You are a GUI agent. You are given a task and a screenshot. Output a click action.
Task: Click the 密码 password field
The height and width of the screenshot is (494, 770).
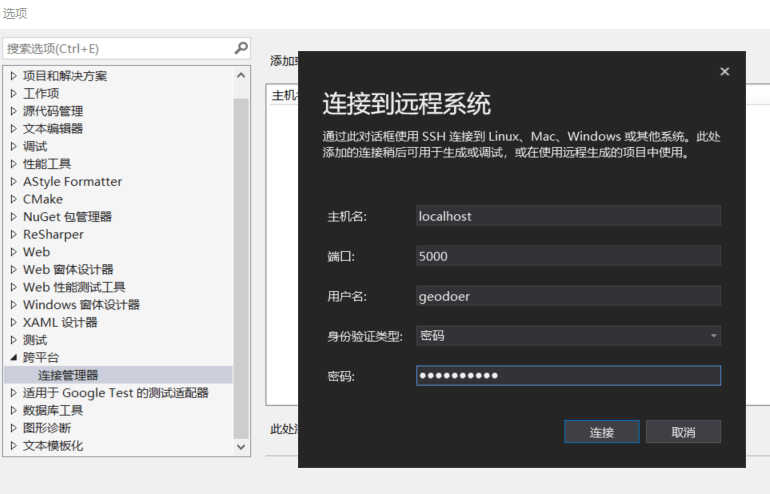tap(568, 376)
